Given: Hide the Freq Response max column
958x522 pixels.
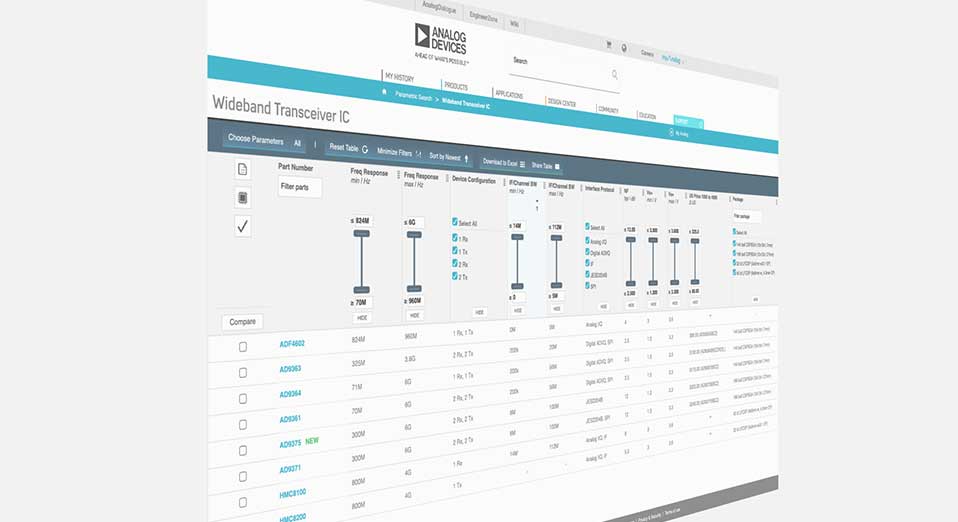Looking at the screenshot, I should pos(415,315).
